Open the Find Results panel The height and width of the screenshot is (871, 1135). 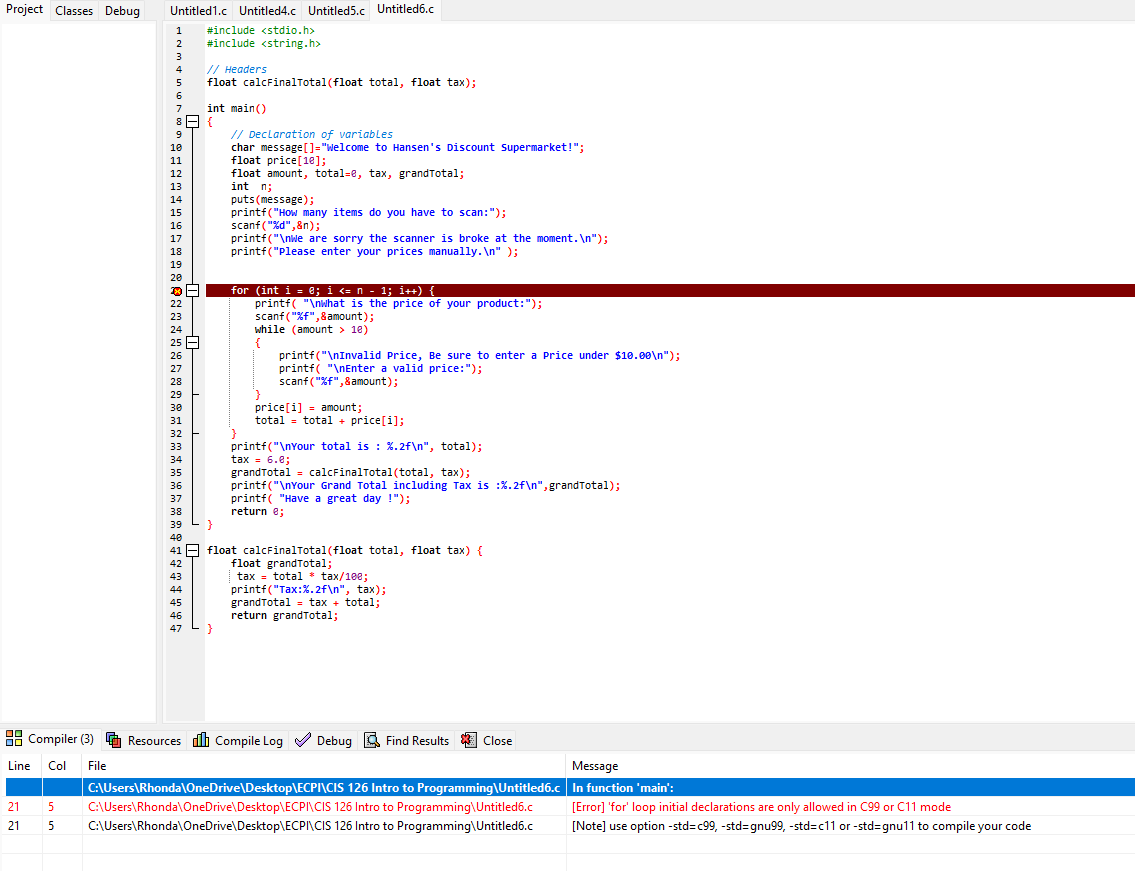[x=406, y=740]
